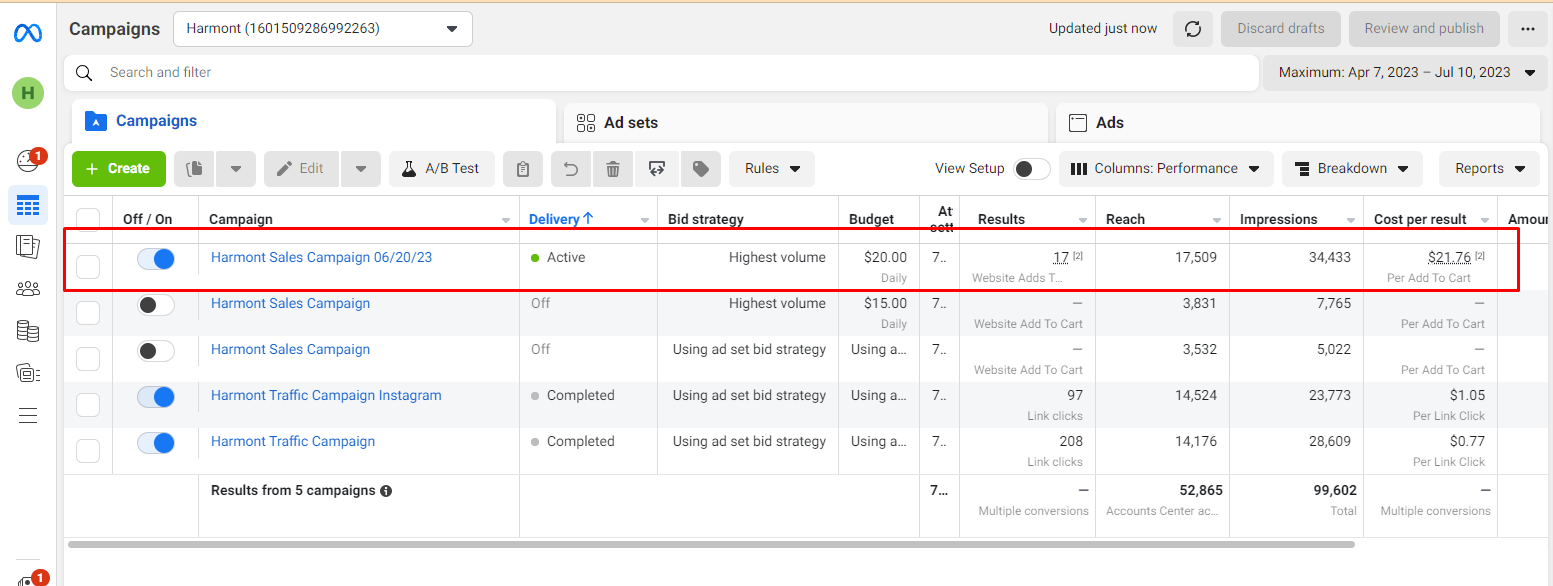The image size is (1553, 586).
Task: Open Billing coin stack icon in sidebar
Action: click(28, 331)
